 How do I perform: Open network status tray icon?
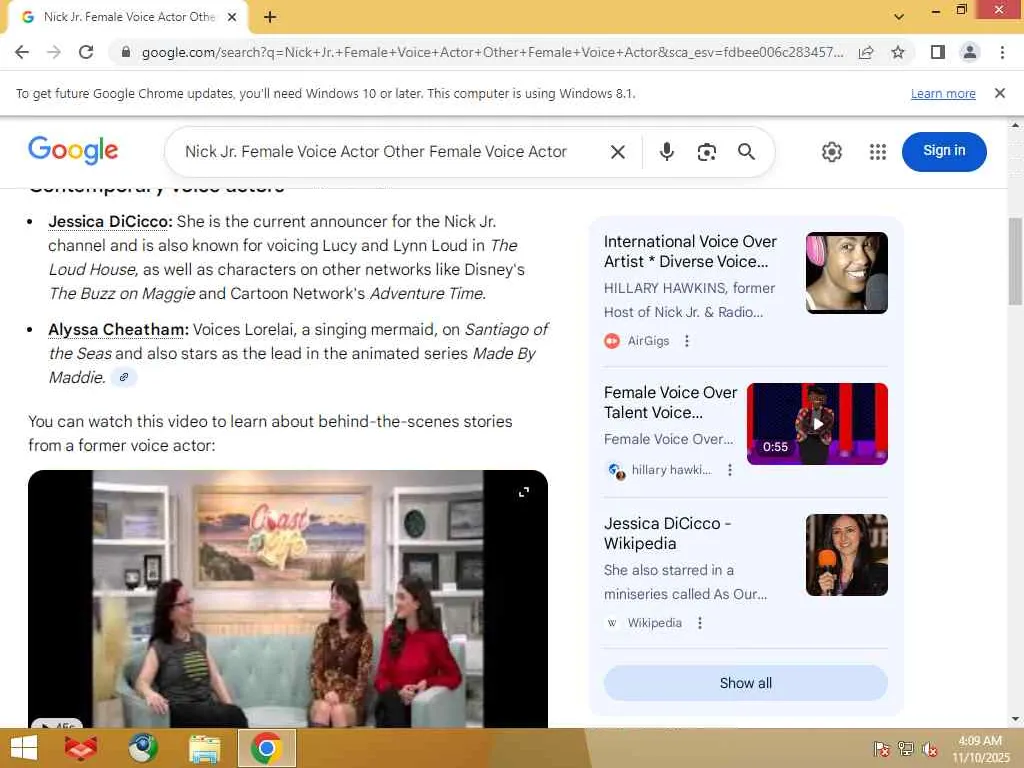[x=906, y=748]
